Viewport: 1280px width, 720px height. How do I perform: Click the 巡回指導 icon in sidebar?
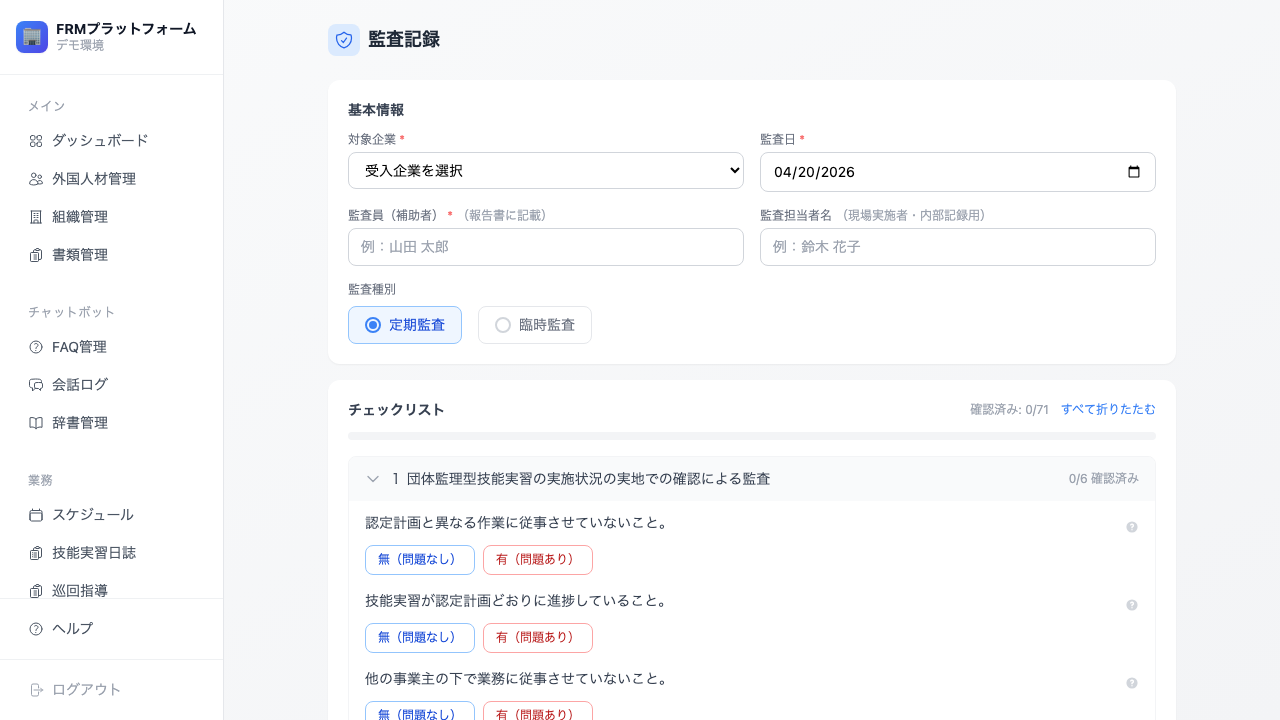point(36,591)
